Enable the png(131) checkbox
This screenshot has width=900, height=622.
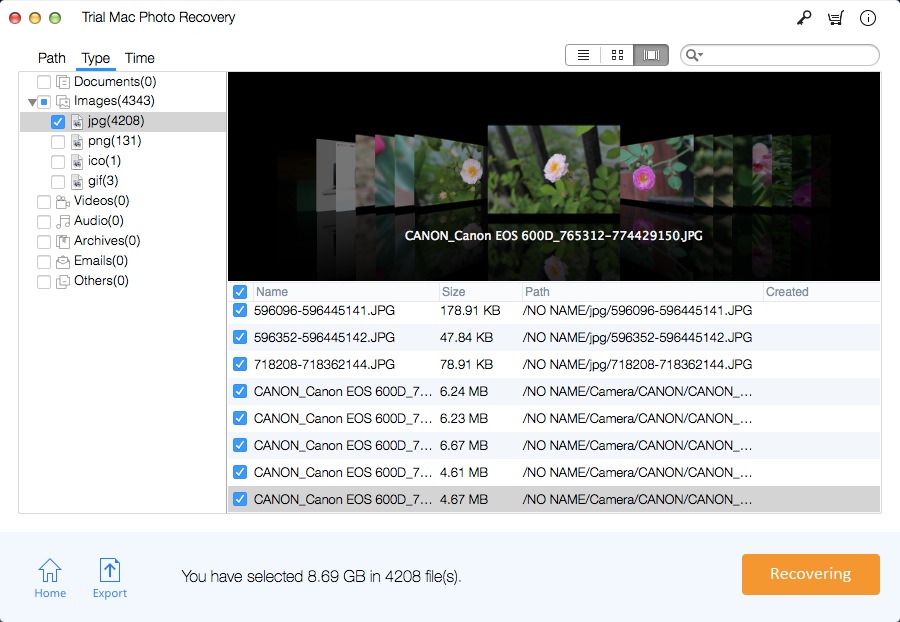58,141
